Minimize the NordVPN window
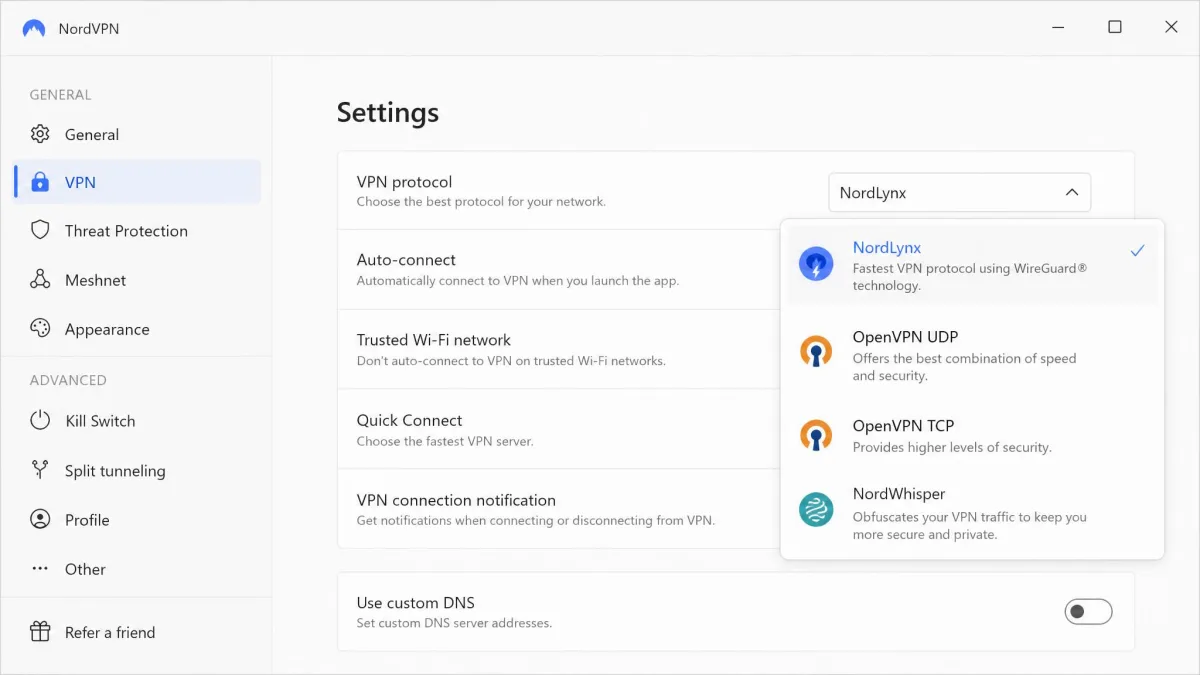The width and height of the screenshot is (1200, 675). click(x=1058, y=27)
